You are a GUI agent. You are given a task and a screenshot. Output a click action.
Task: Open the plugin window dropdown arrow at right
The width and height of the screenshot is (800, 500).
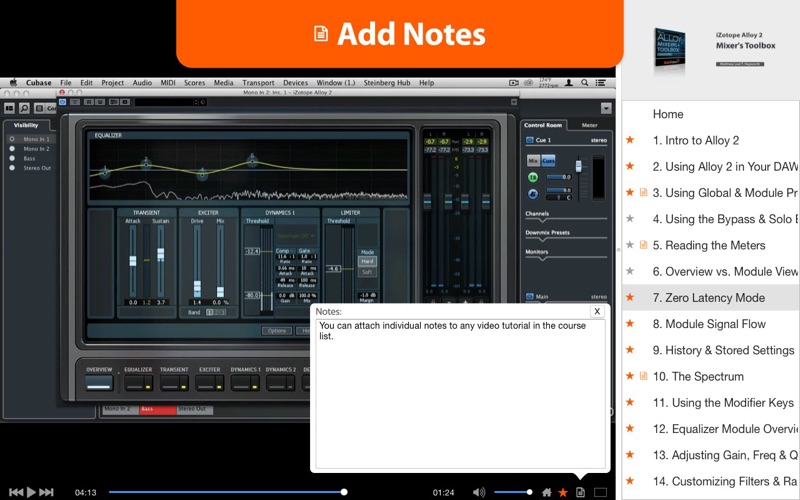[x=514, y=102]
